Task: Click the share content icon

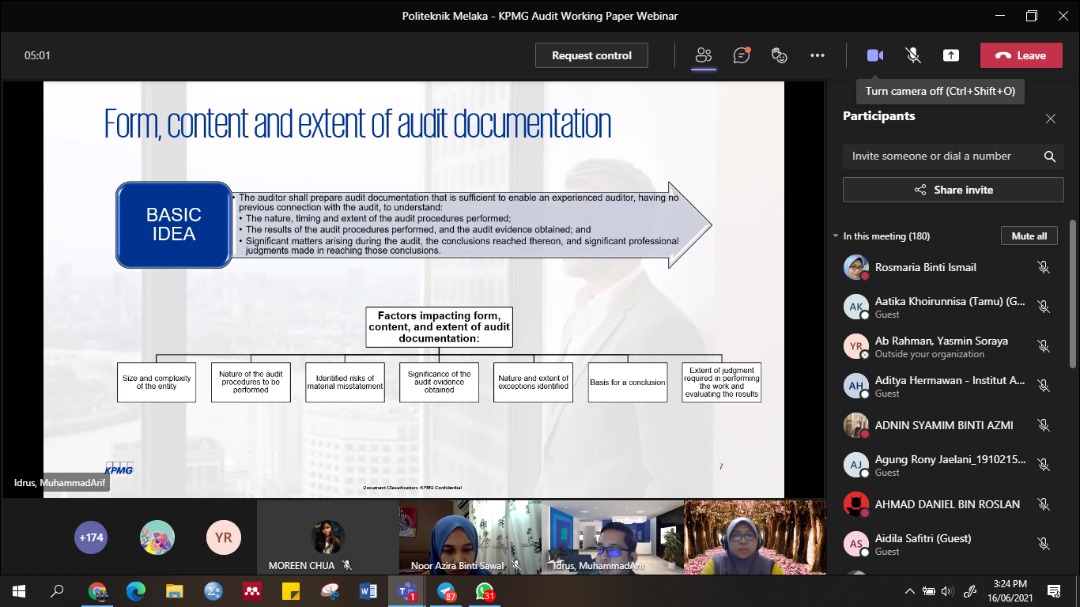Action: (x=951, y=55)
